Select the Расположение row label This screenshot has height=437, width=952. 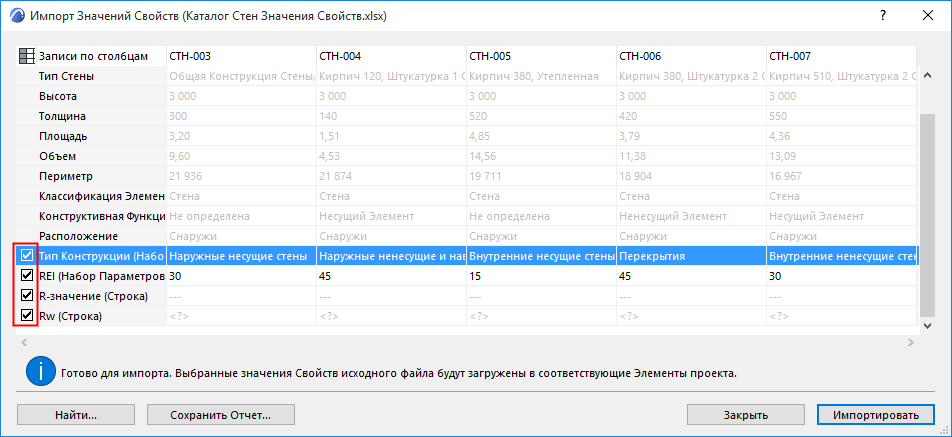(x=78, y=236)
